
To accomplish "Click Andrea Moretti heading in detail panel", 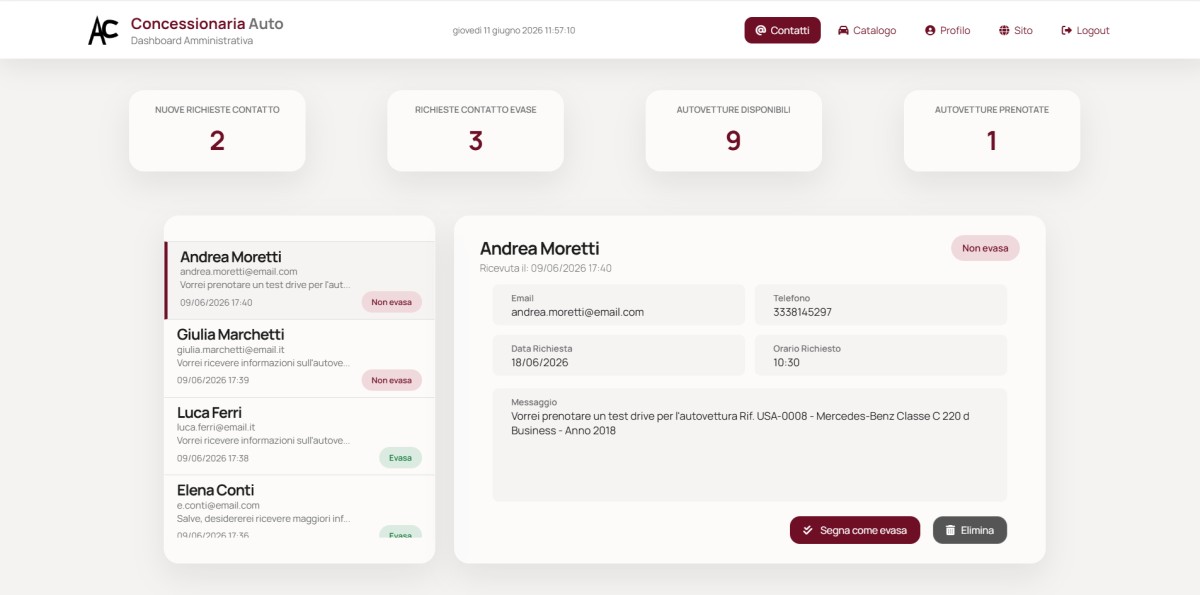I will point(540,248).
